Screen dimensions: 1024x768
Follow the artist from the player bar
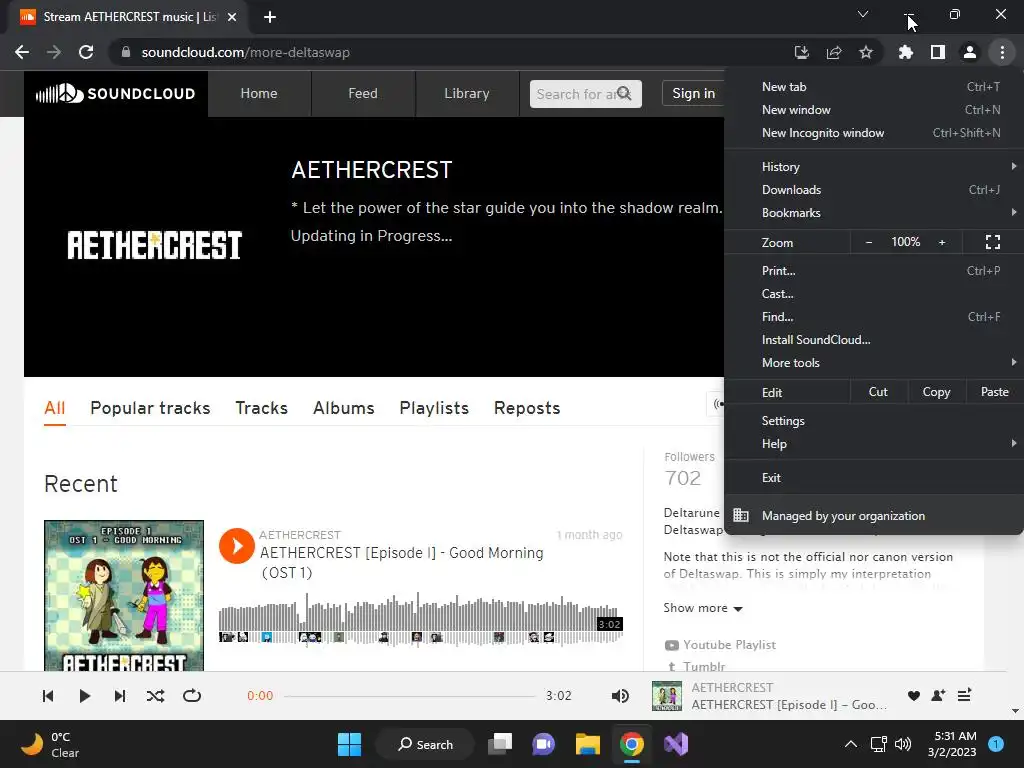(x=938, y=696)
